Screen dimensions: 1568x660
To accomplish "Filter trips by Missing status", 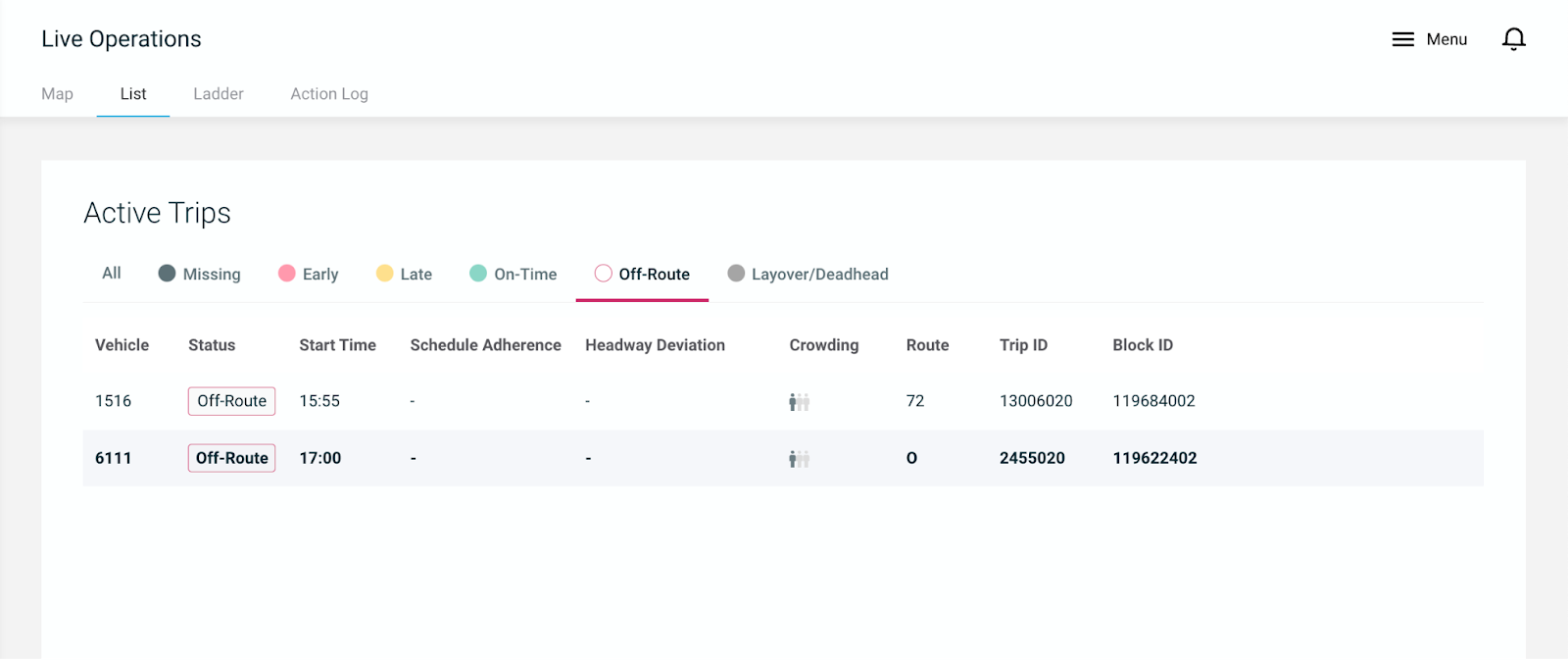I will [x=200, y=275].
